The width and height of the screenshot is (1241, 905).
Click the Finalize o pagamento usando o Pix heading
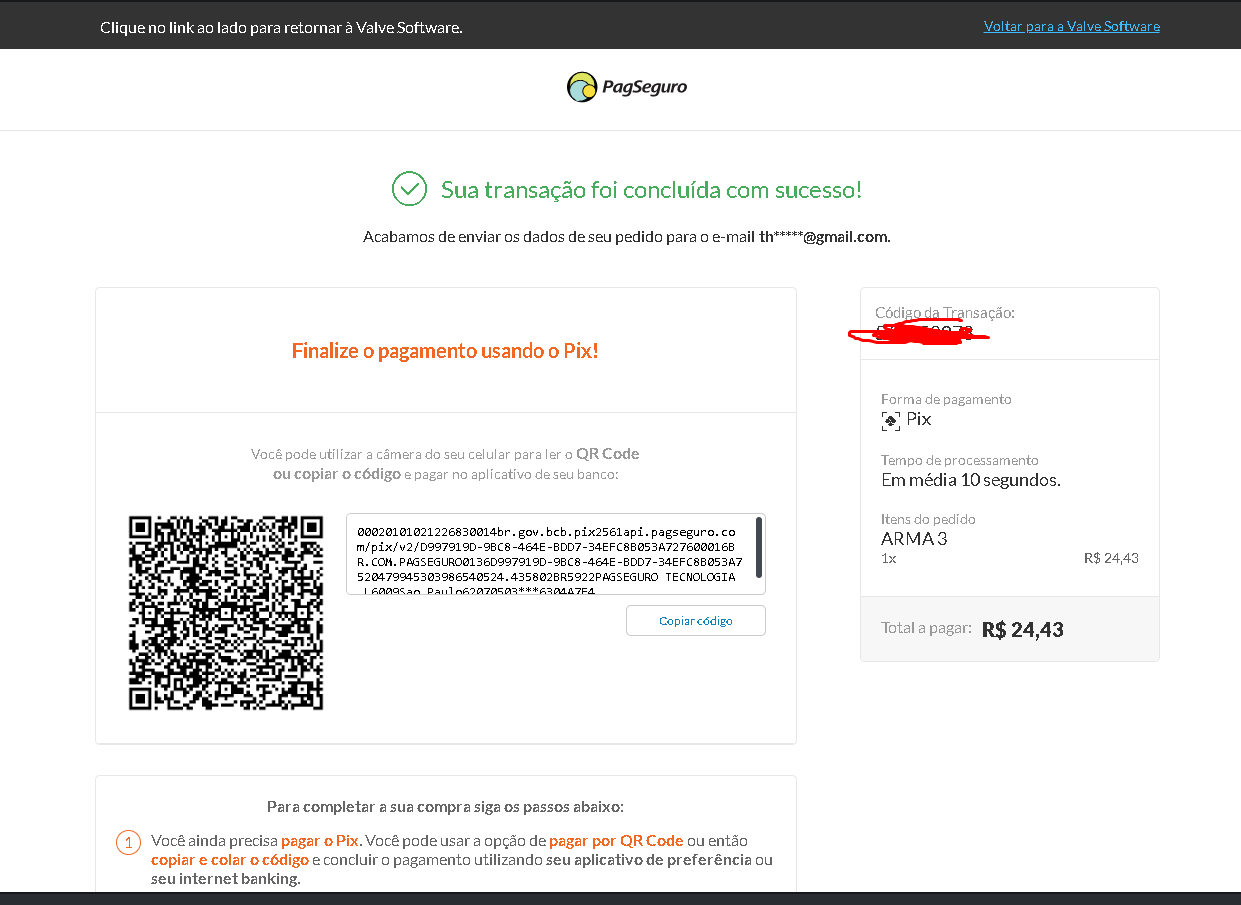click(445, 351)
